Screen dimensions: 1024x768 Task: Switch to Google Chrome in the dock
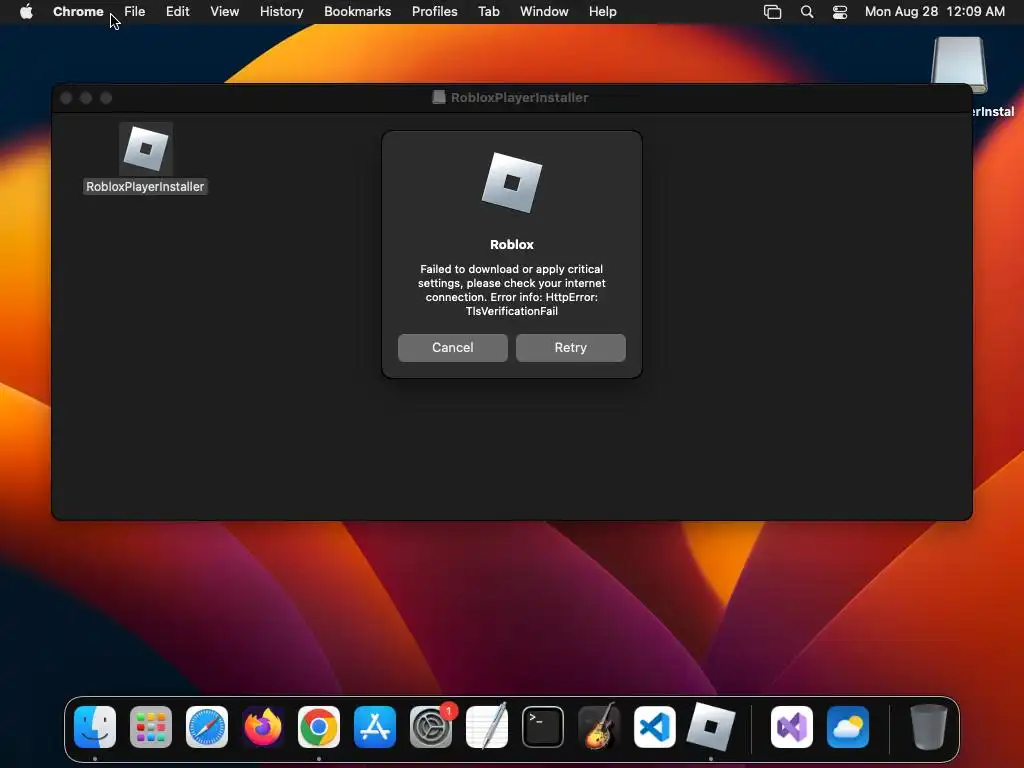point(319,727)
